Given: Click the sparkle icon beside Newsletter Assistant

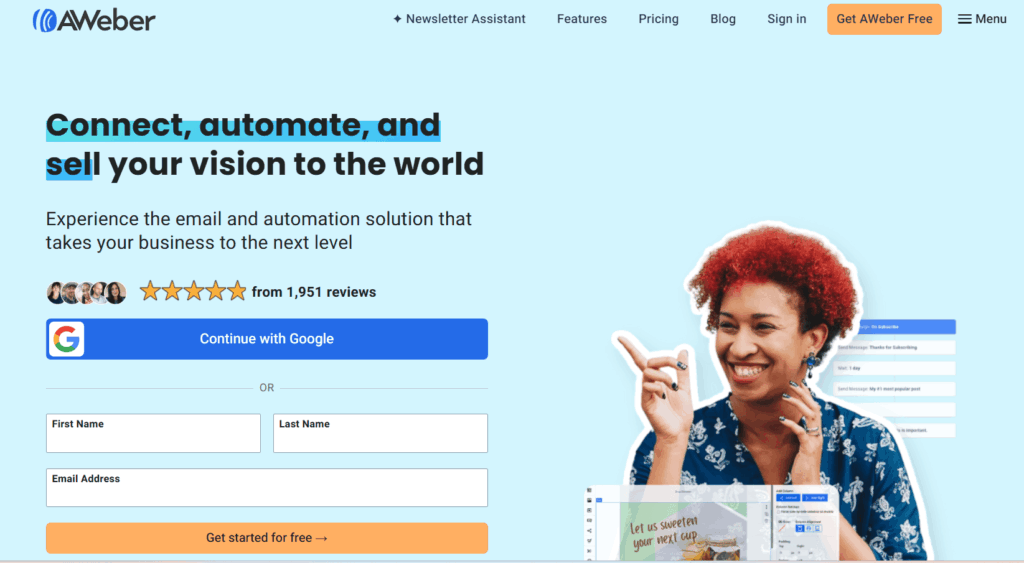Looking at the screenshot, I should pyautogui.click(x=397, y=19).
